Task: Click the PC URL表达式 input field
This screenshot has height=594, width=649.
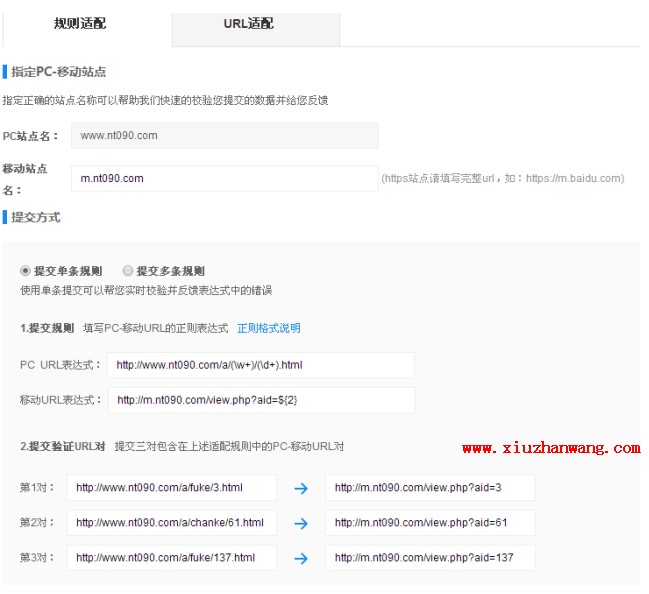Action: [260, 365]
